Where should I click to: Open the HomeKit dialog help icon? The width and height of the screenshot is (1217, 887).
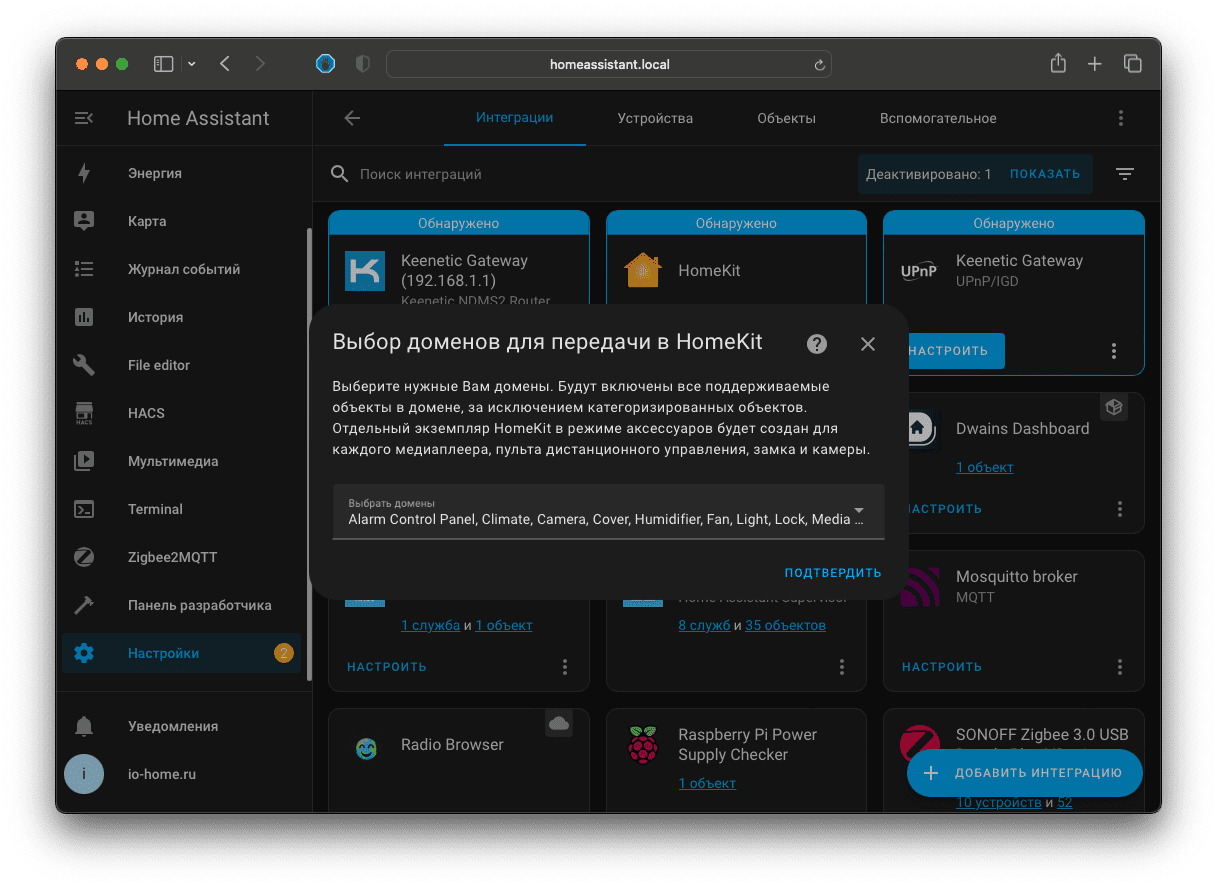pos(817,343)
